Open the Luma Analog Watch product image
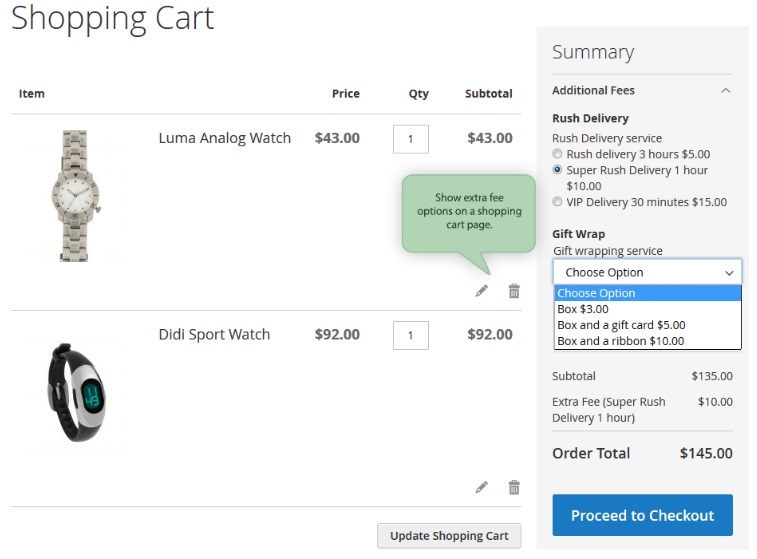The width and height of the screenshot is (757, 559). click(x=75, y=195)
